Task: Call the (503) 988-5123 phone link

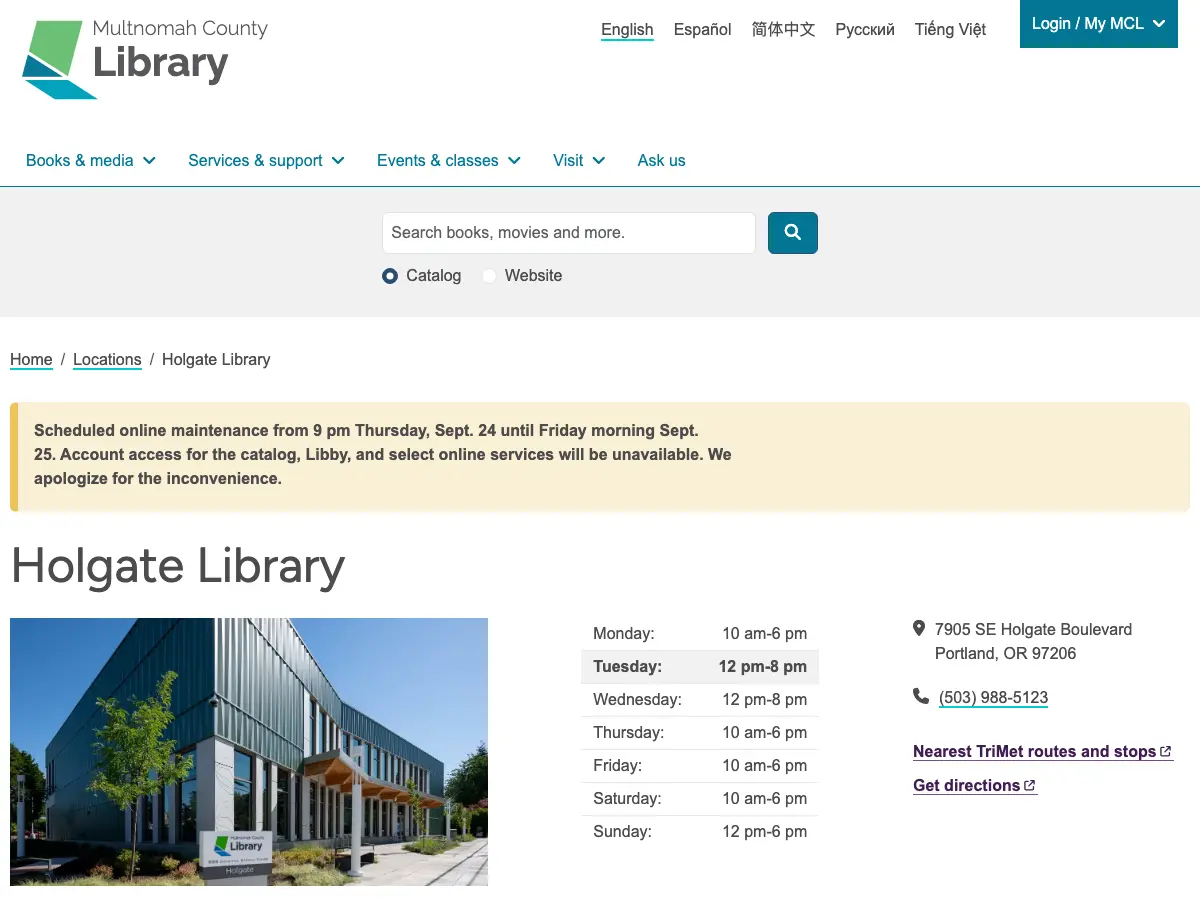Action: 993,698
